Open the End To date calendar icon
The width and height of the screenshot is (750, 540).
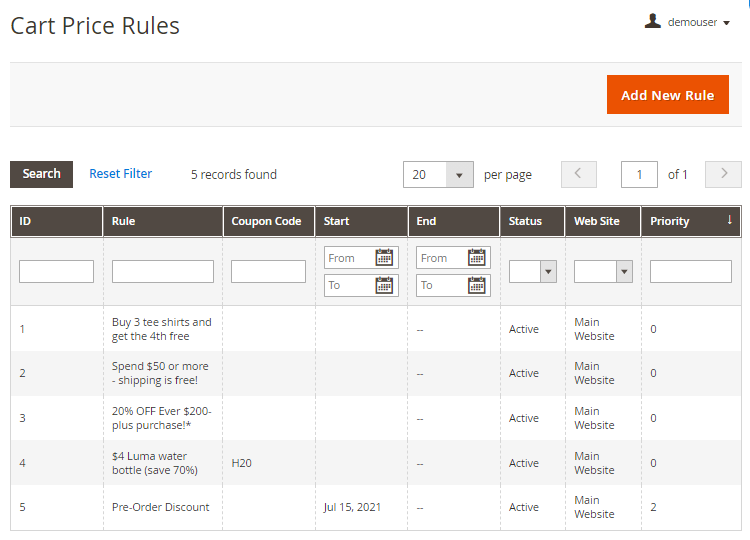477,285
